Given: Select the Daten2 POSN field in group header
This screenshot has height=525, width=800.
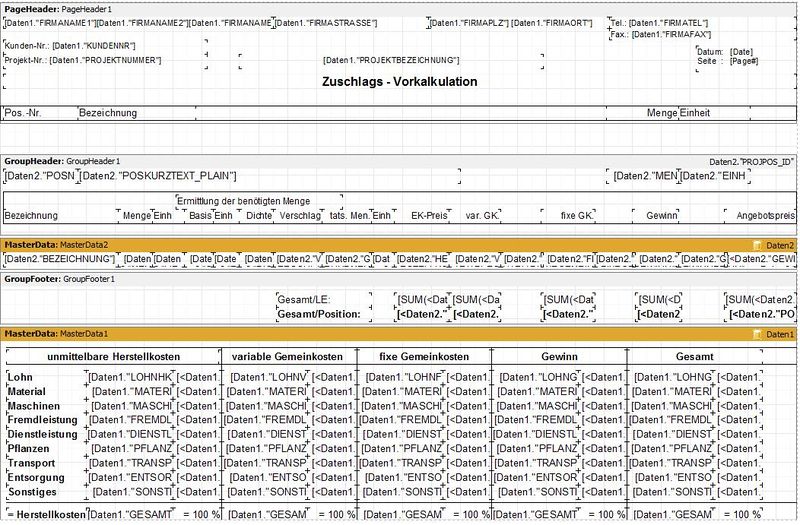Looking at the screenshot, I should (40, 177).
